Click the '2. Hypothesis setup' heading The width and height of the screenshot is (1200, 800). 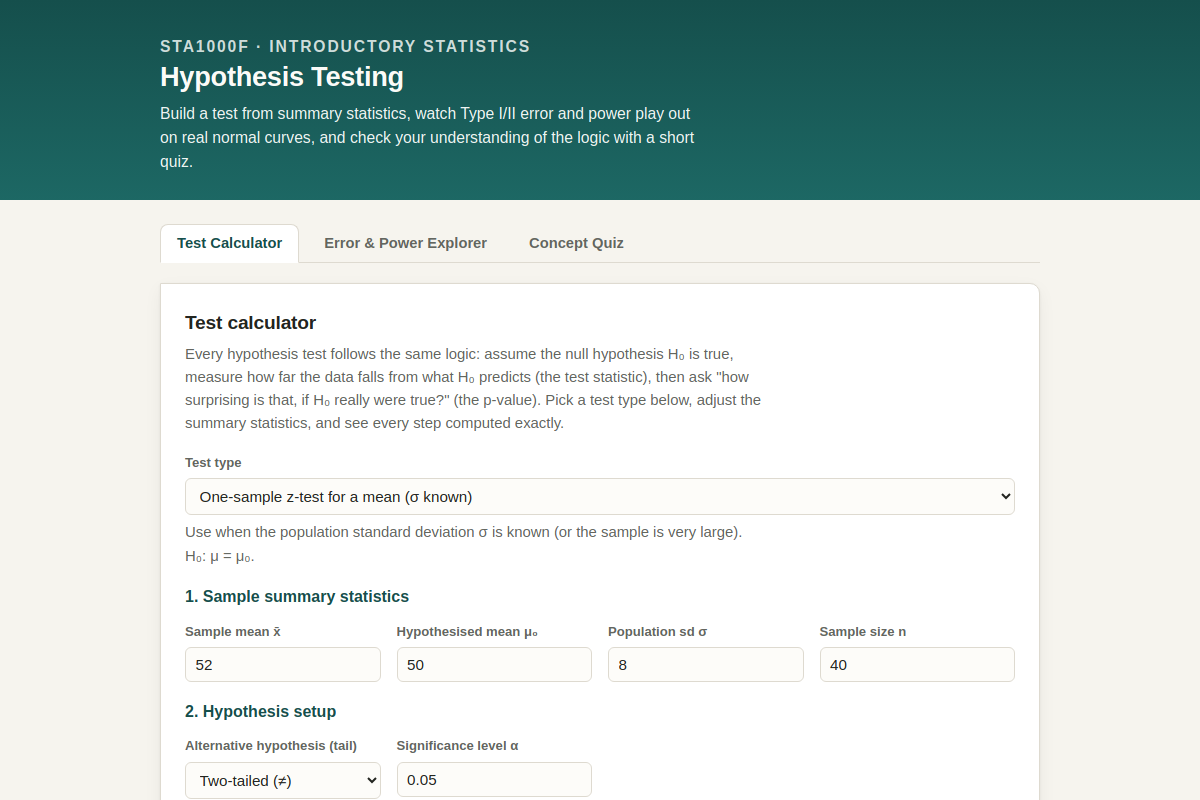tap(260, 711)
